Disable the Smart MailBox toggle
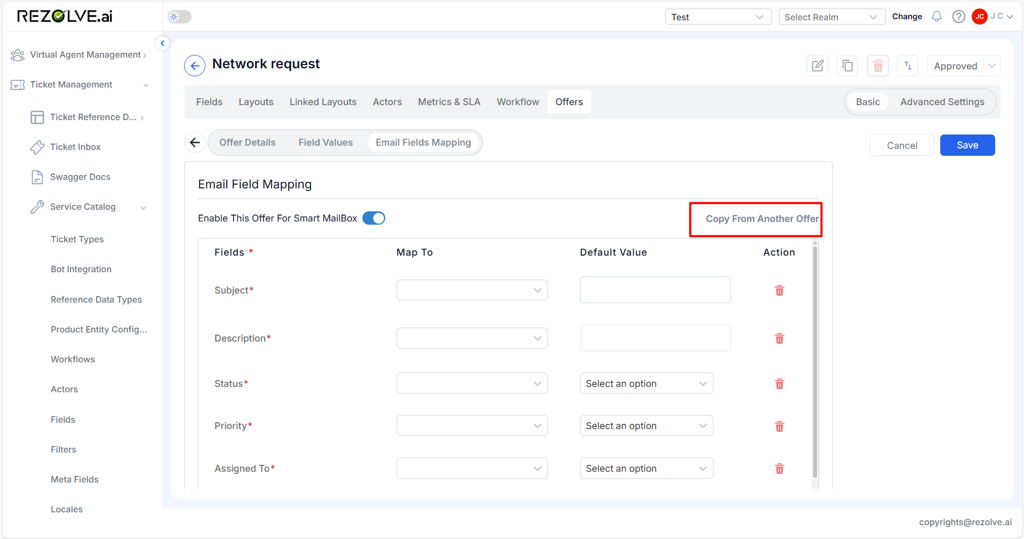This screenshot has height=539, width=1024. point(374,218)
